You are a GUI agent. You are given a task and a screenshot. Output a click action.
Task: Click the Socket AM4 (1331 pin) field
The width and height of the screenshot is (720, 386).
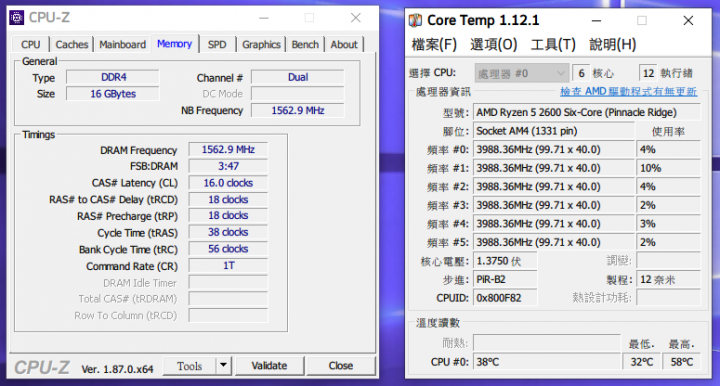554,131
